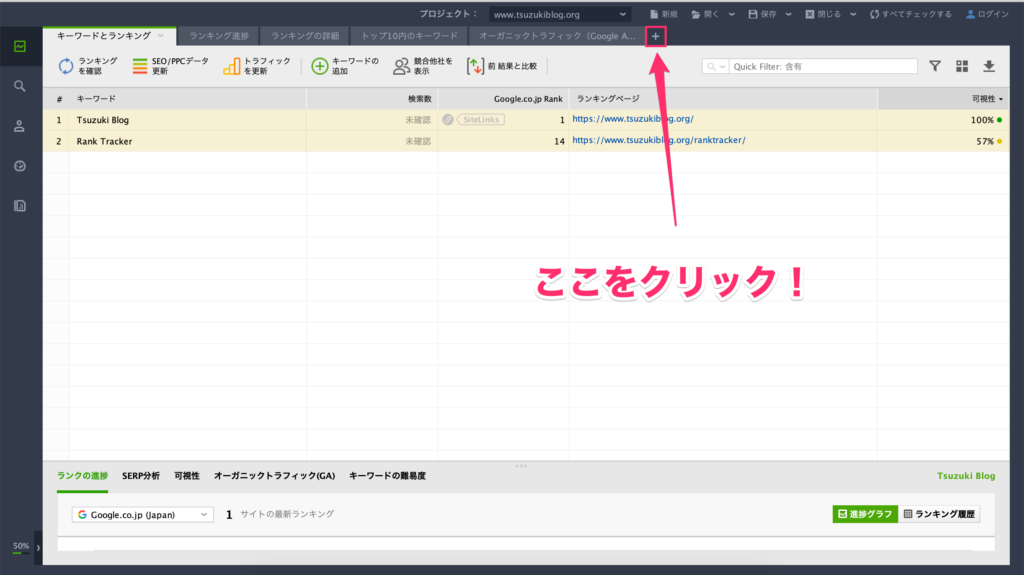Expand the 保存 dropdown arrow
Screen dimensions: 1024x575
[x=789, y=14]
